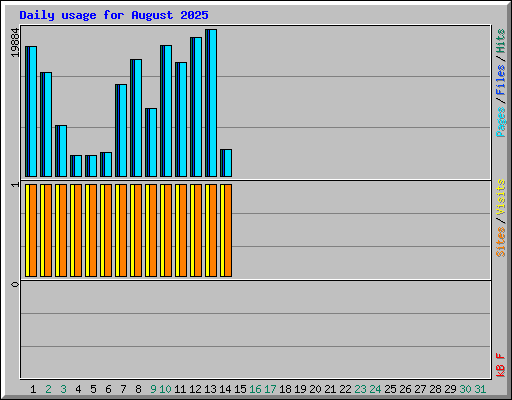Click day label 6 on x-axis
Screen dimensions: 512x400
click(108, 389)
